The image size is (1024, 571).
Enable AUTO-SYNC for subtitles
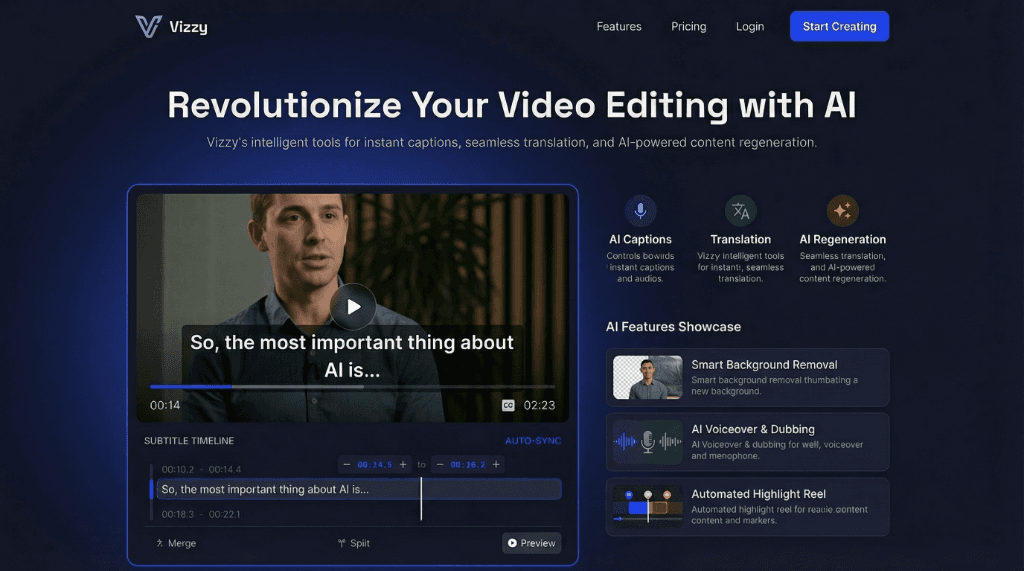pyautogui.click(x=533, y=441)
